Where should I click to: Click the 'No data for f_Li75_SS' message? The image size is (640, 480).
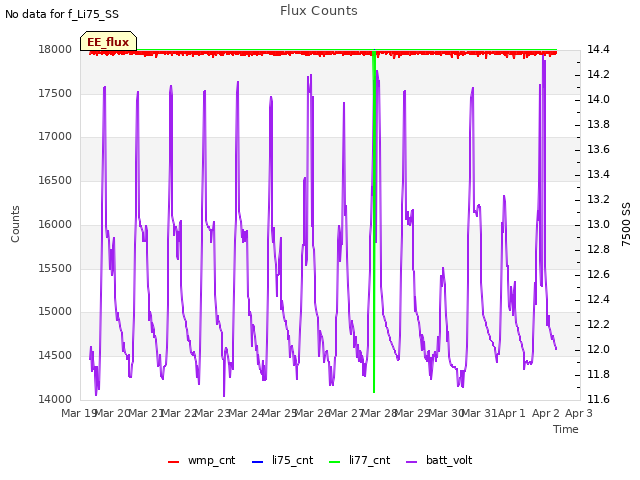(x=62, y=14)
